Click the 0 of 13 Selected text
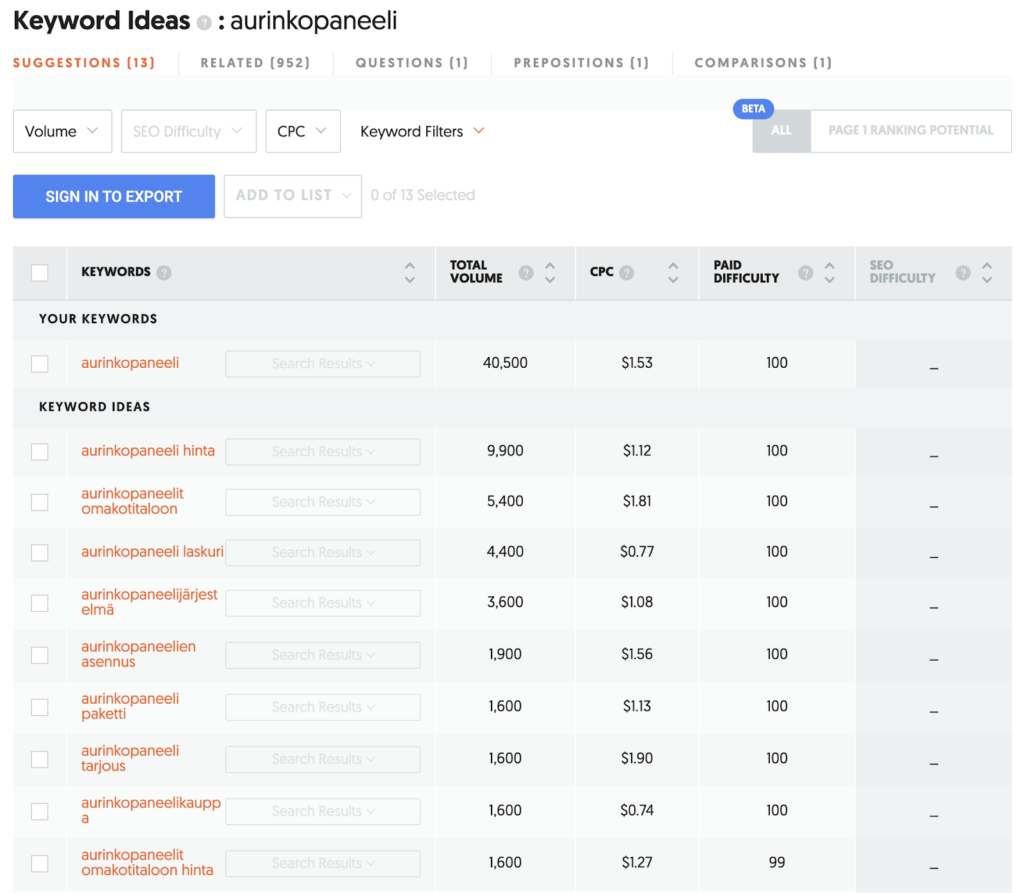Image resolution: width=1024 pixels, height=893 pixels. click(423, 195)
